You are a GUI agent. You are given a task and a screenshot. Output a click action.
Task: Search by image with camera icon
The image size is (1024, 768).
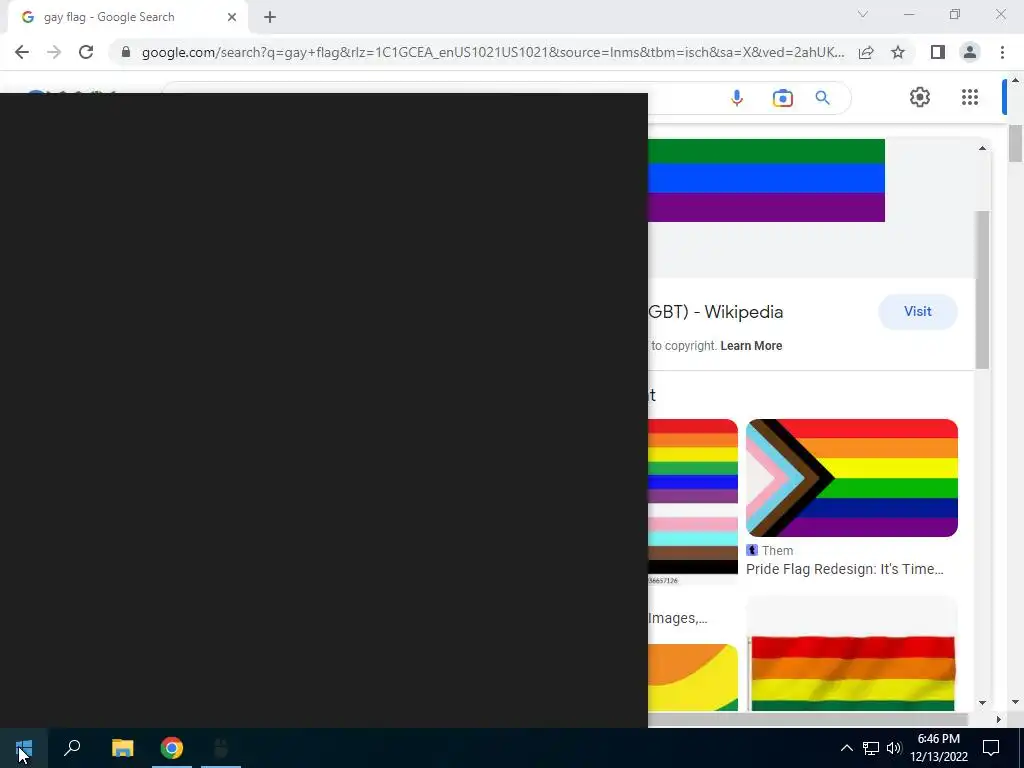coord(782,98)
